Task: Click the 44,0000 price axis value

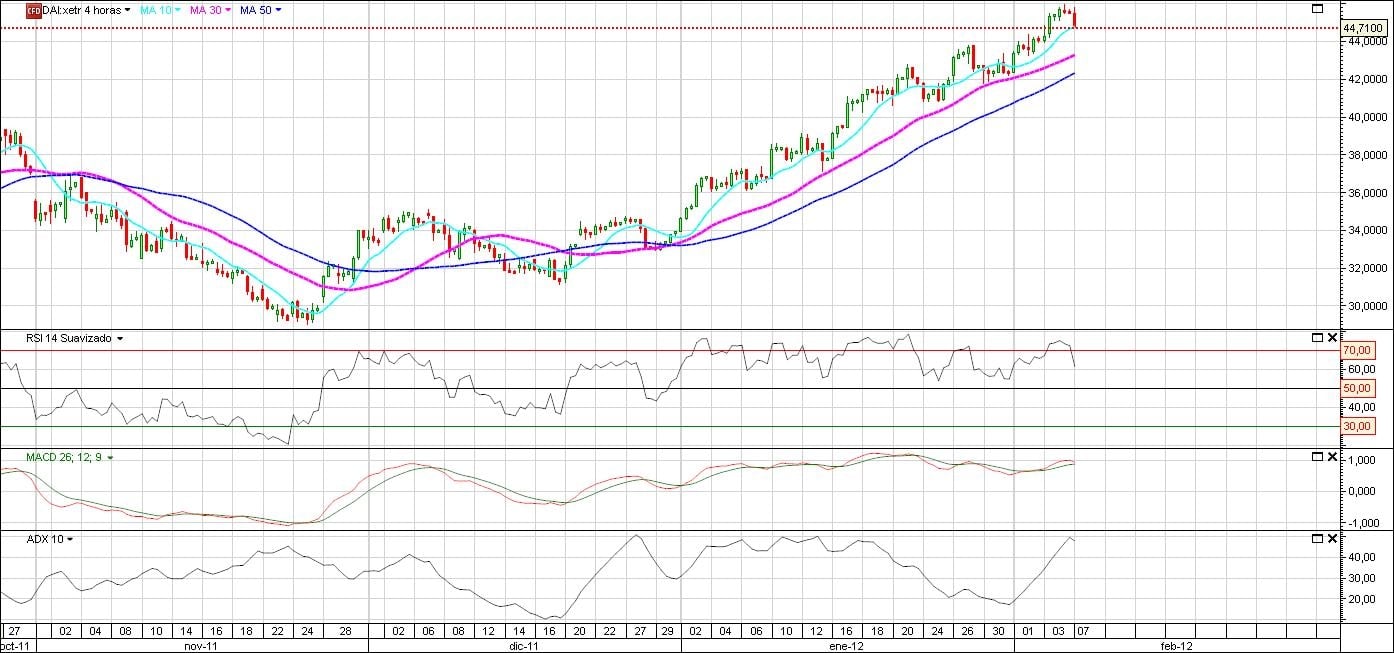Action: tap(1366, 42)
